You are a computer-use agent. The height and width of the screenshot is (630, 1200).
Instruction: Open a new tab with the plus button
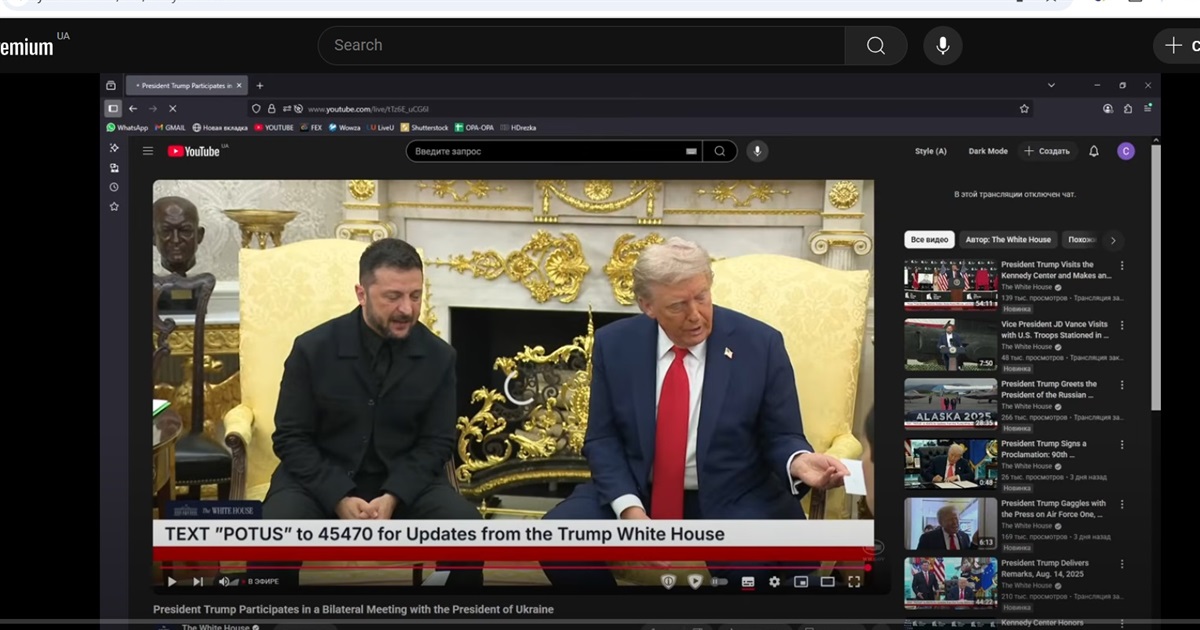pos(260,86)
